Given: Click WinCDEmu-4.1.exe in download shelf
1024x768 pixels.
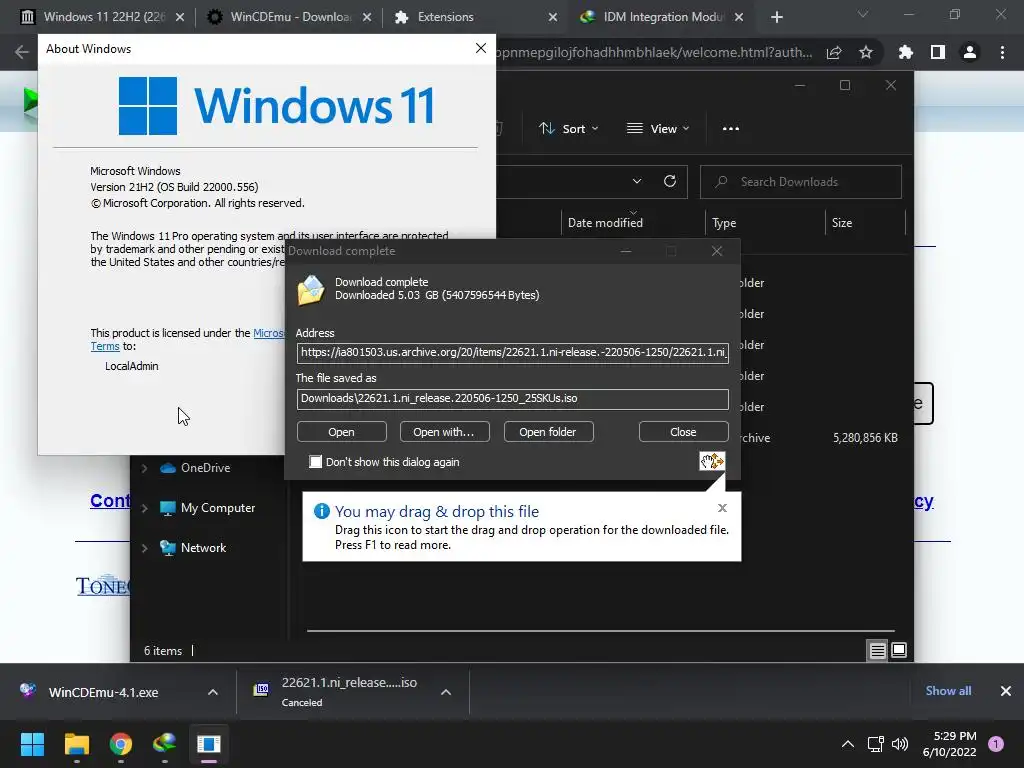Looking at the screenshot, I should click(x=103, y=692).
